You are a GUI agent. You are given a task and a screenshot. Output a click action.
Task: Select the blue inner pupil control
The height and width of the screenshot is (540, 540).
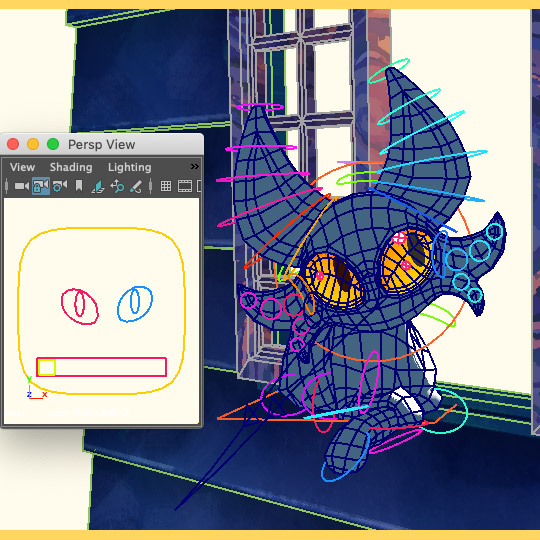pyautogui.click(x=135, y=301)
